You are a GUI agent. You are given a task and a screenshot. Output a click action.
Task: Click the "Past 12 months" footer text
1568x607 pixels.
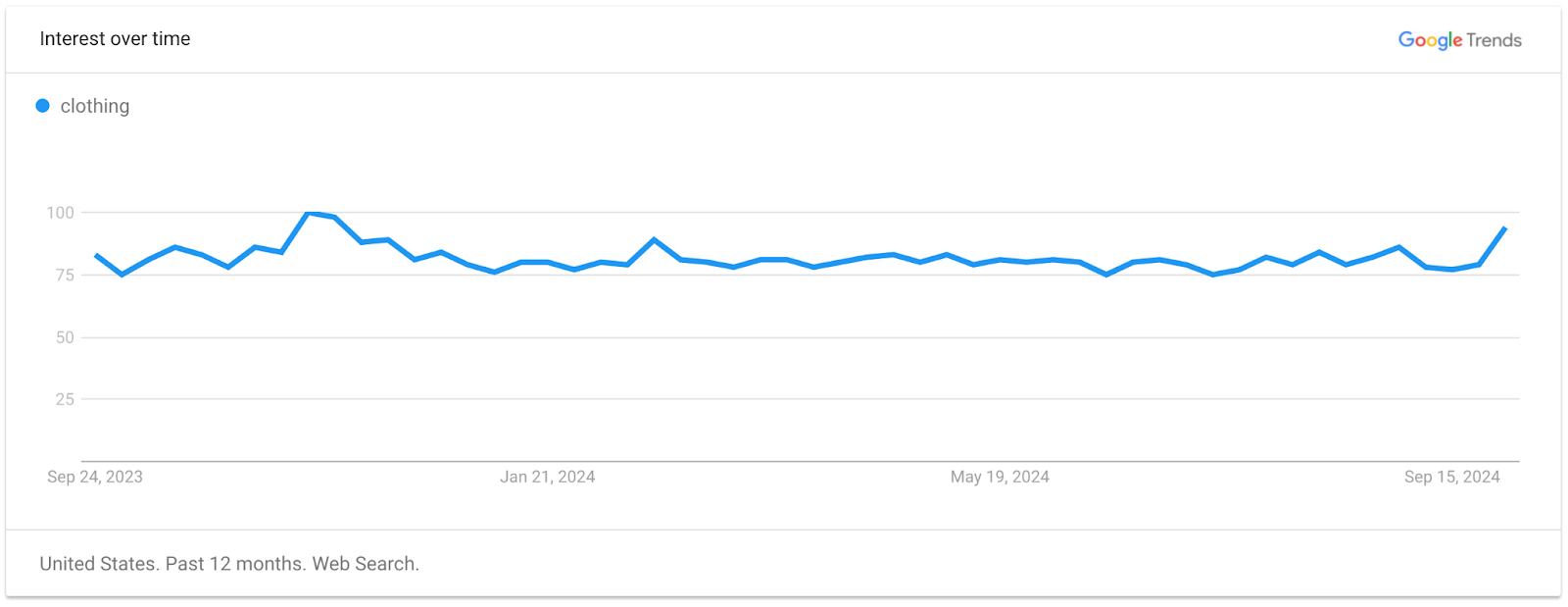235,564
